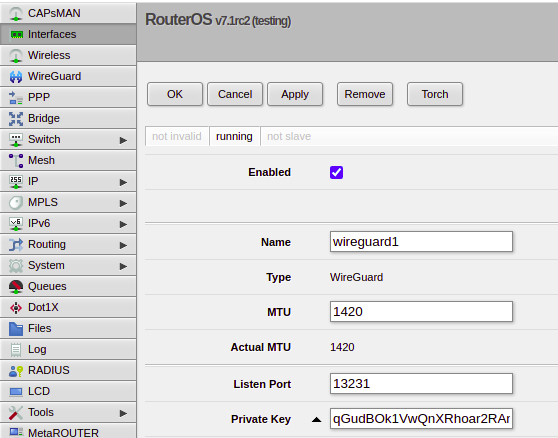Screen dimensions: 558x438
Task: Click the Type value WireGuard
Action: (x=356, y=277)
